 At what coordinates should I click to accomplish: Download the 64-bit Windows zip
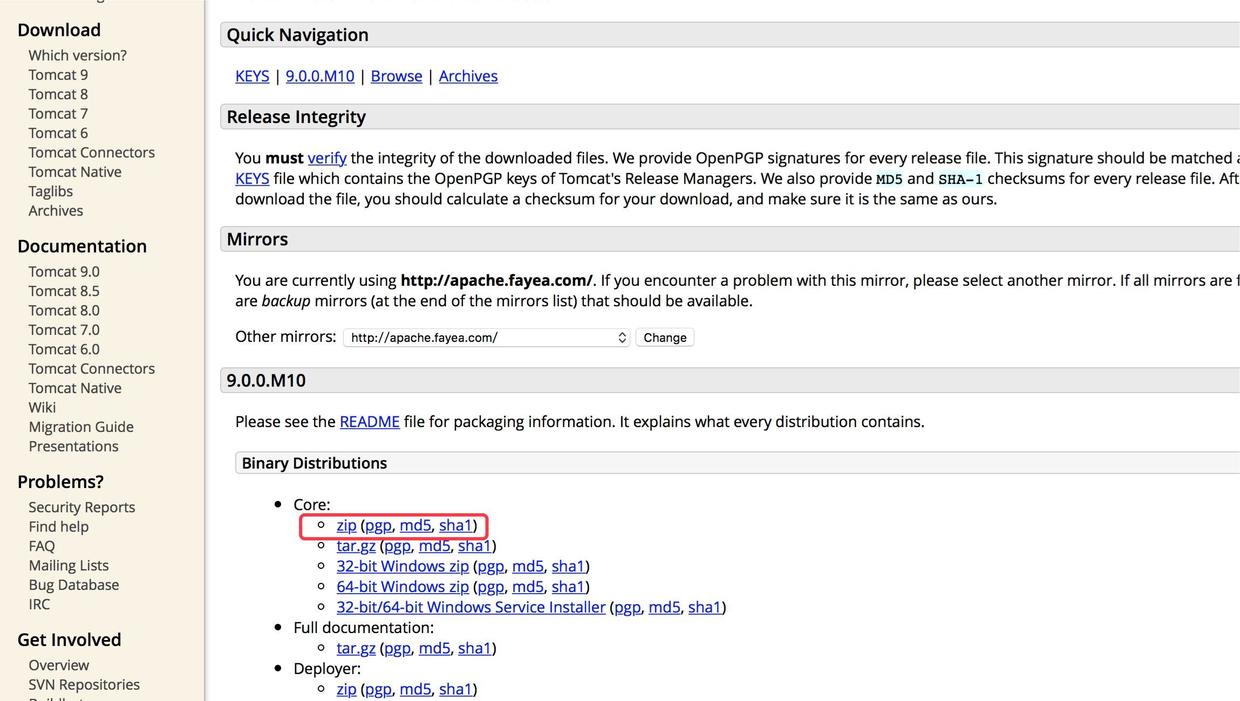402,587
